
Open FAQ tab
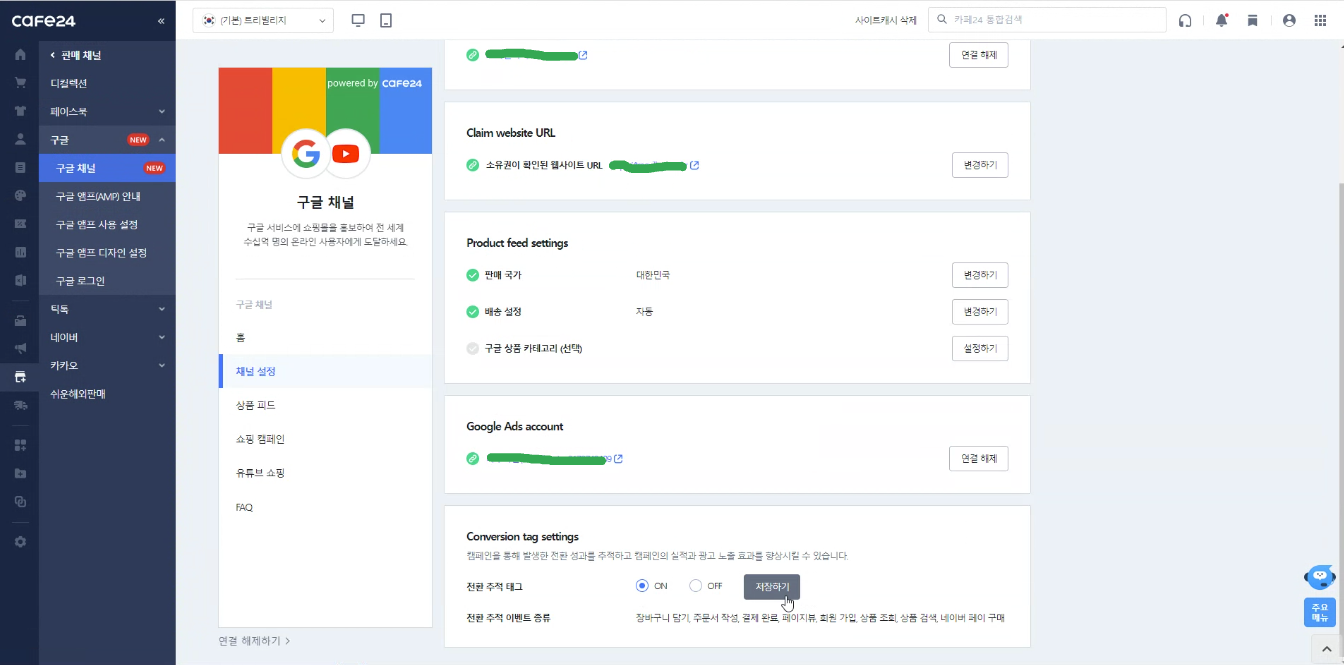coord(326,507)
